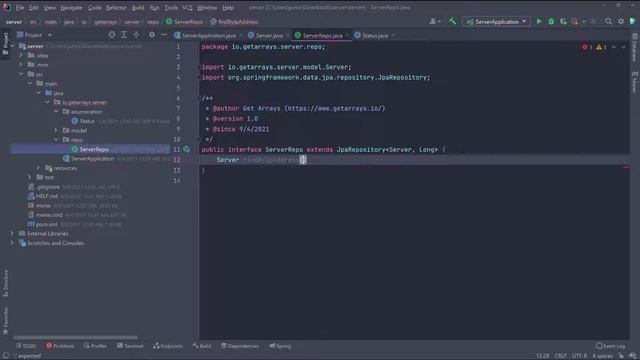Open the Build menu

138,8
